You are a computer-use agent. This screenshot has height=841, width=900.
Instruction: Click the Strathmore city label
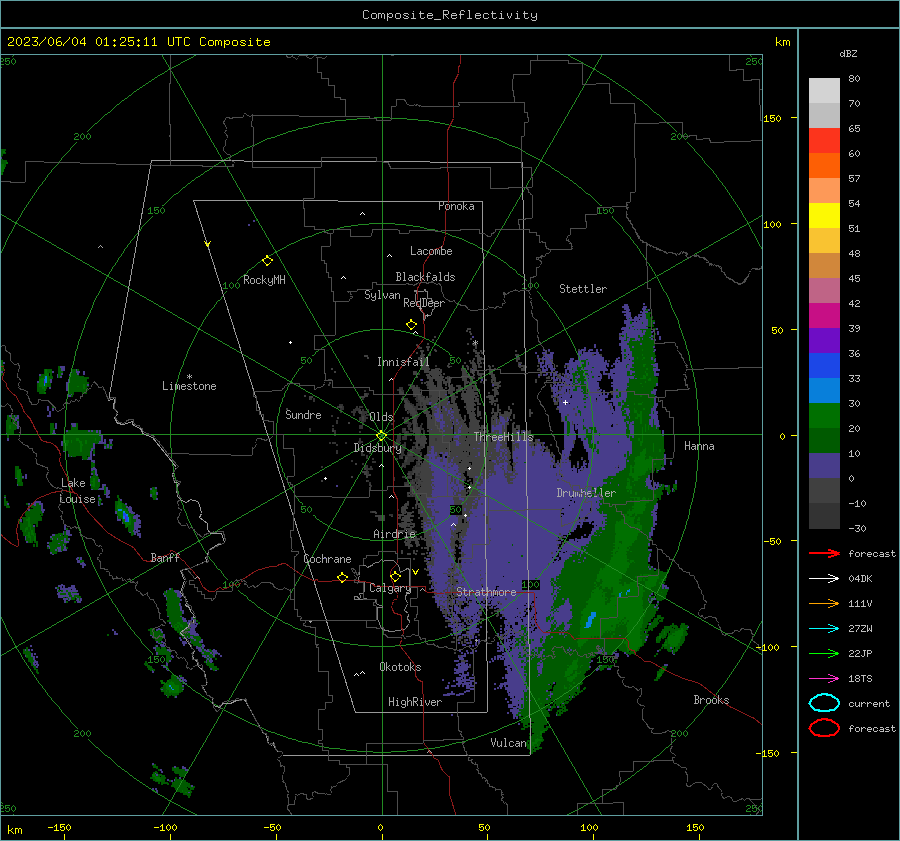(x=486, y=591)
